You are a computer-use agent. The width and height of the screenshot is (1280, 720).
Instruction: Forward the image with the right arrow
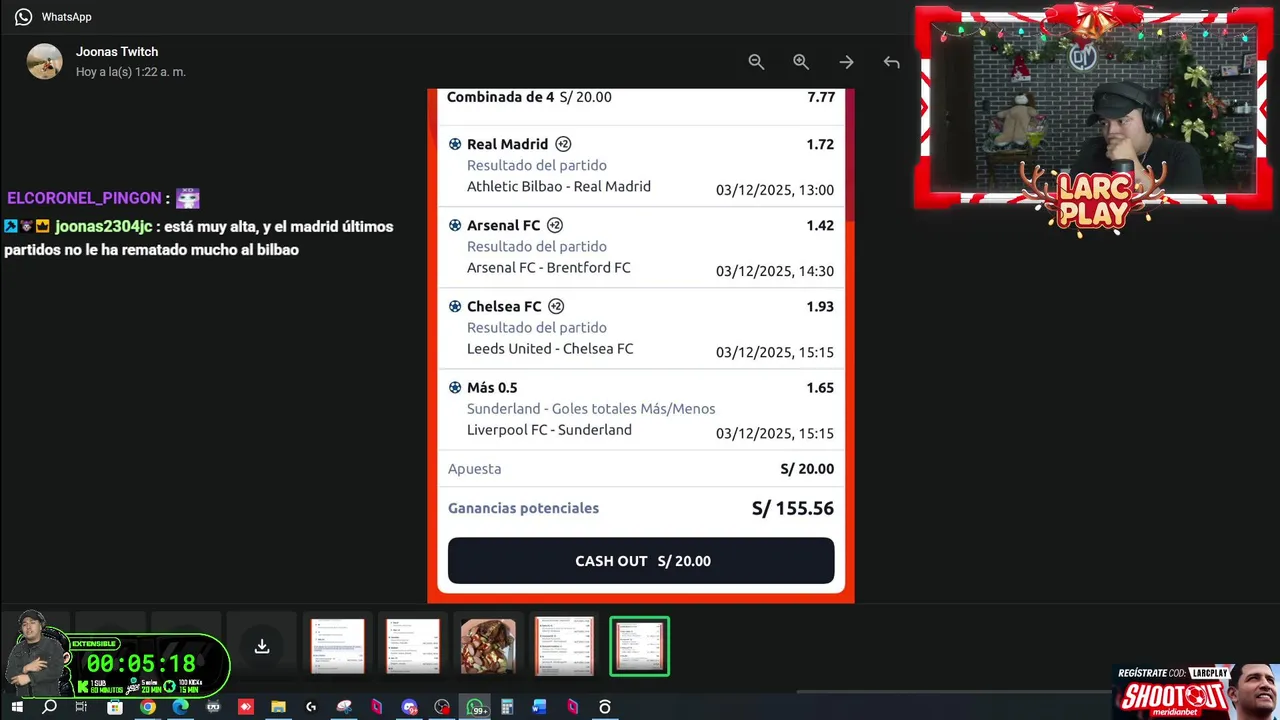[846, 62]
